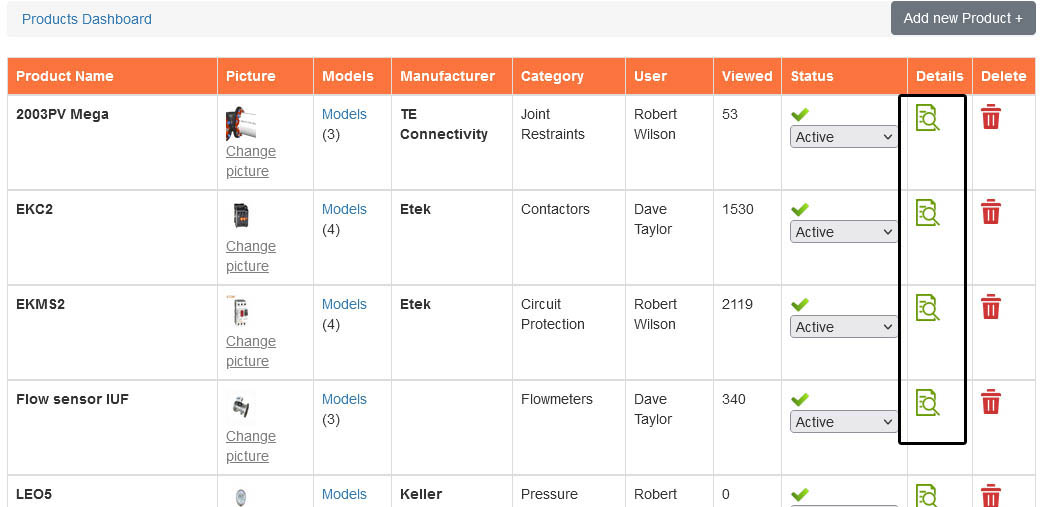Viewport: 1049px width, 507px height.
Task: Click the Viewed column header
Action: pos(747,76)
